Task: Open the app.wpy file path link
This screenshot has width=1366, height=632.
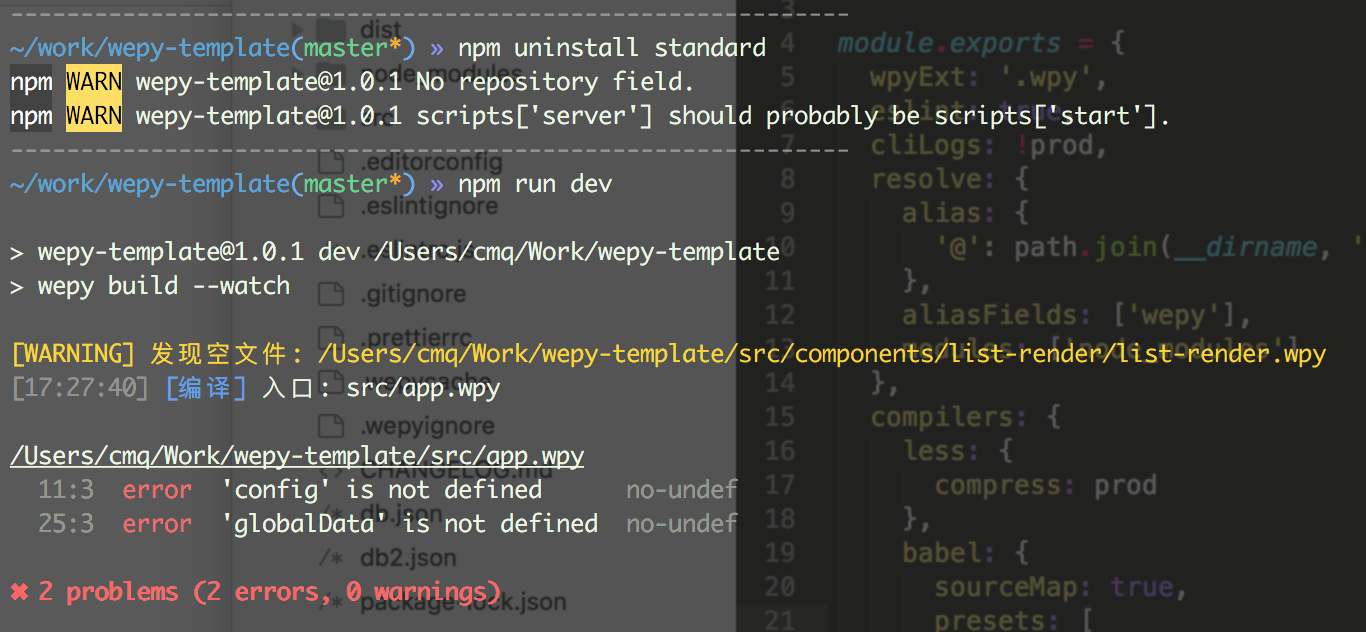Action: (296, 455)
